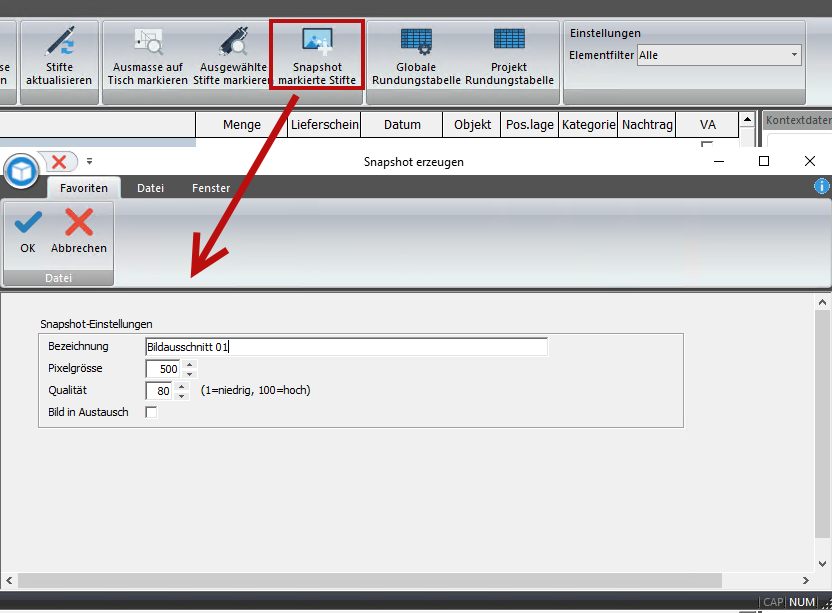Click the Lieferschein column header
This screenshot has height=613, width=832.
[323, 125]
